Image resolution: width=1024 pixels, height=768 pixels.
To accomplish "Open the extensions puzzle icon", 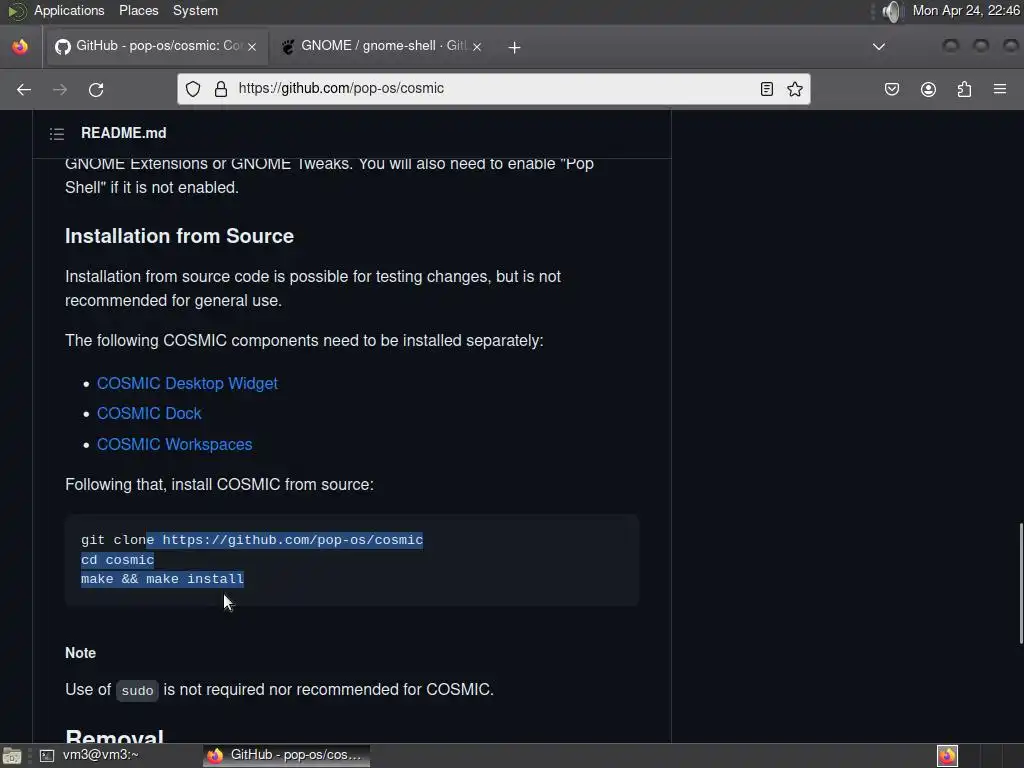I will tap(964, 89).
